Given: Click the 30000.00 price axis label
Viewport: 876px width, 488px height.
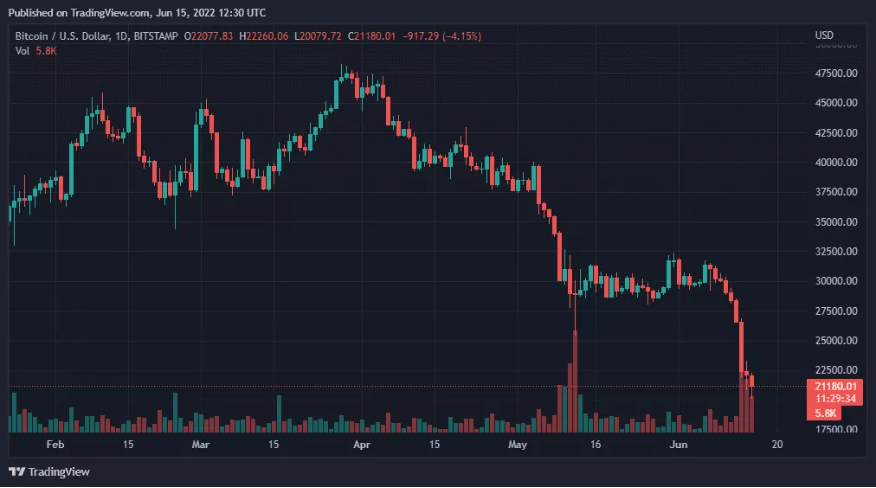Looking at the screenshot, I should pyautogui.click(x=836, y=281).
